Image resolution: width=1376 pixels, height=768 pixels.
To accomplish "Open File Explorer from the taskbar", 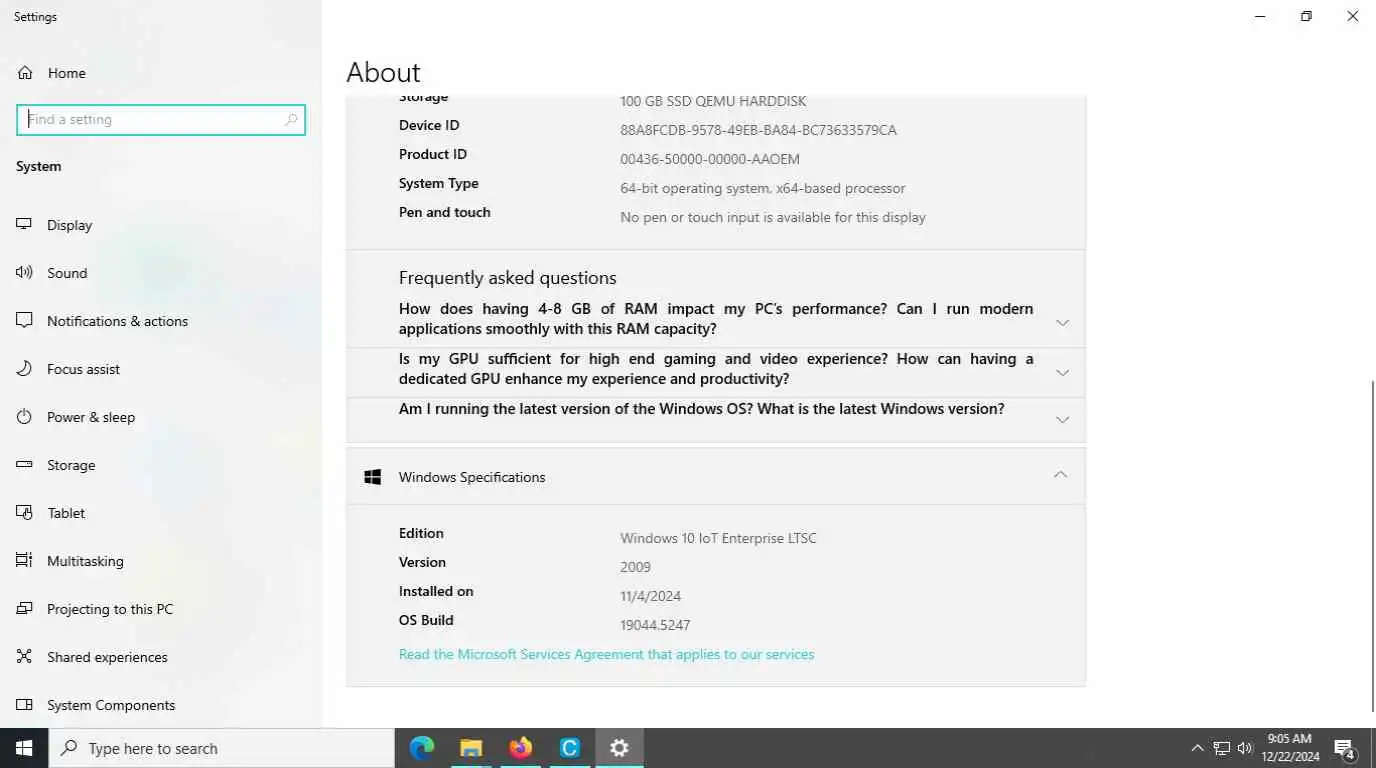I will coord(471,748).
